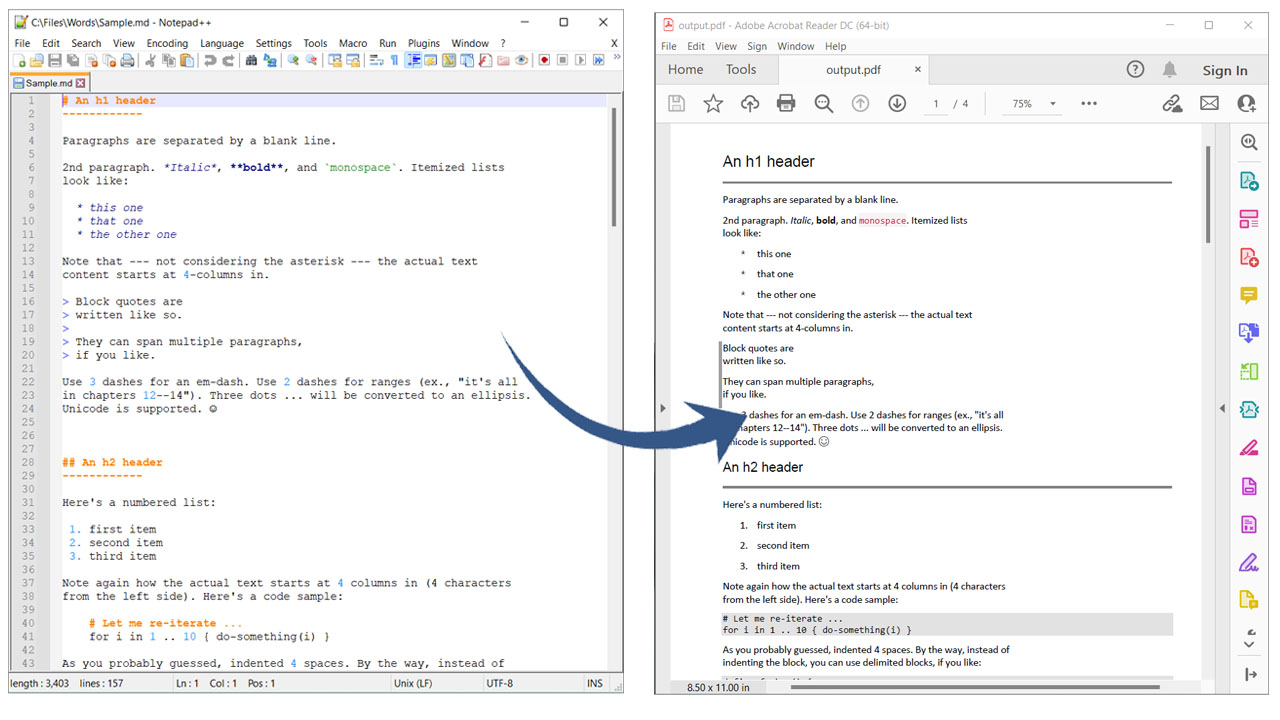The image size is (1280, 720).
Task: Toggle Show all characters in Notepad++
Action: tap(394, 60)
